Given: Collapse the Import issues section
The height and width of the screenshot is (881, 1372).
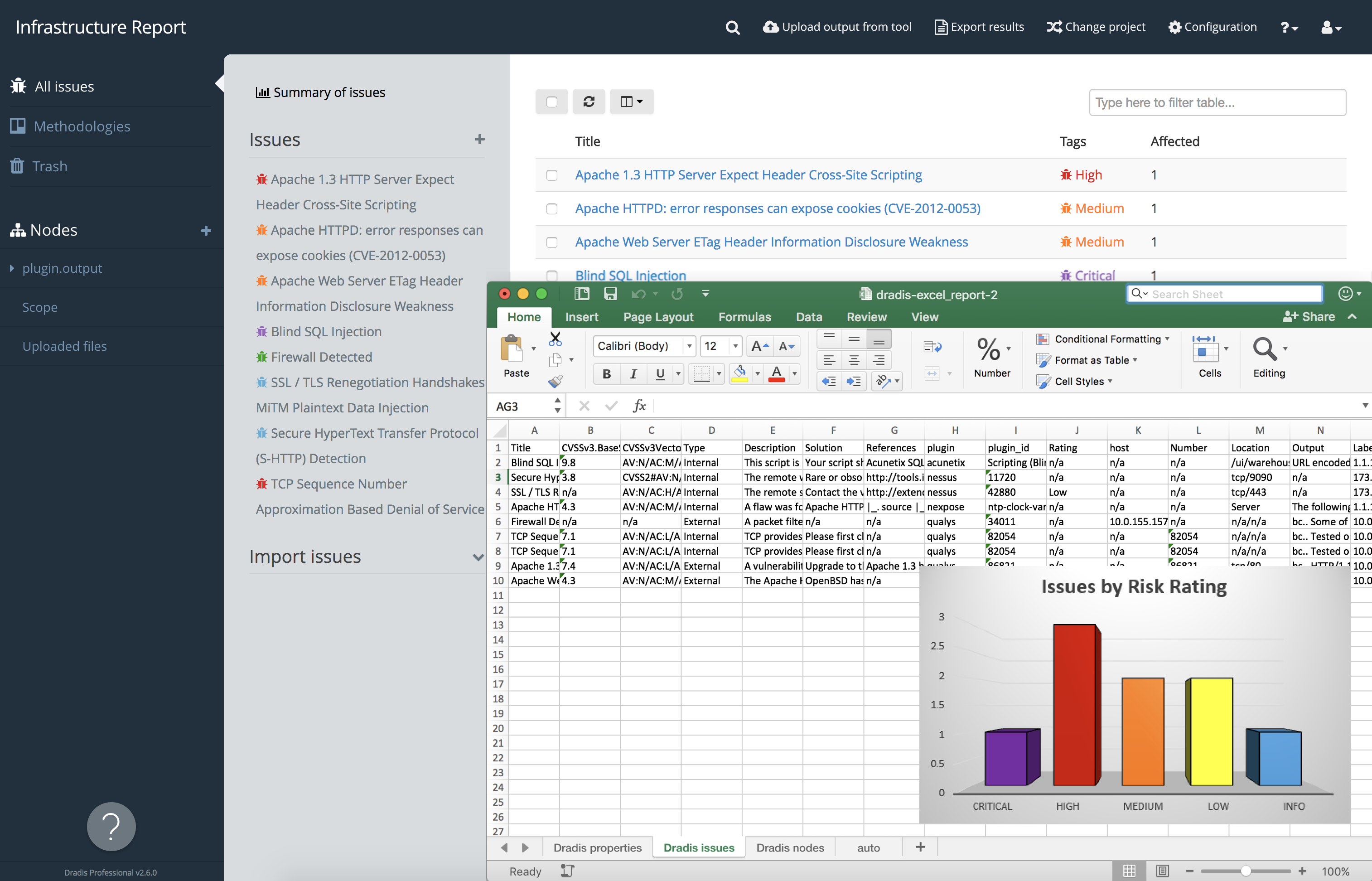Looking at the screenshot, I should (478, 557).
